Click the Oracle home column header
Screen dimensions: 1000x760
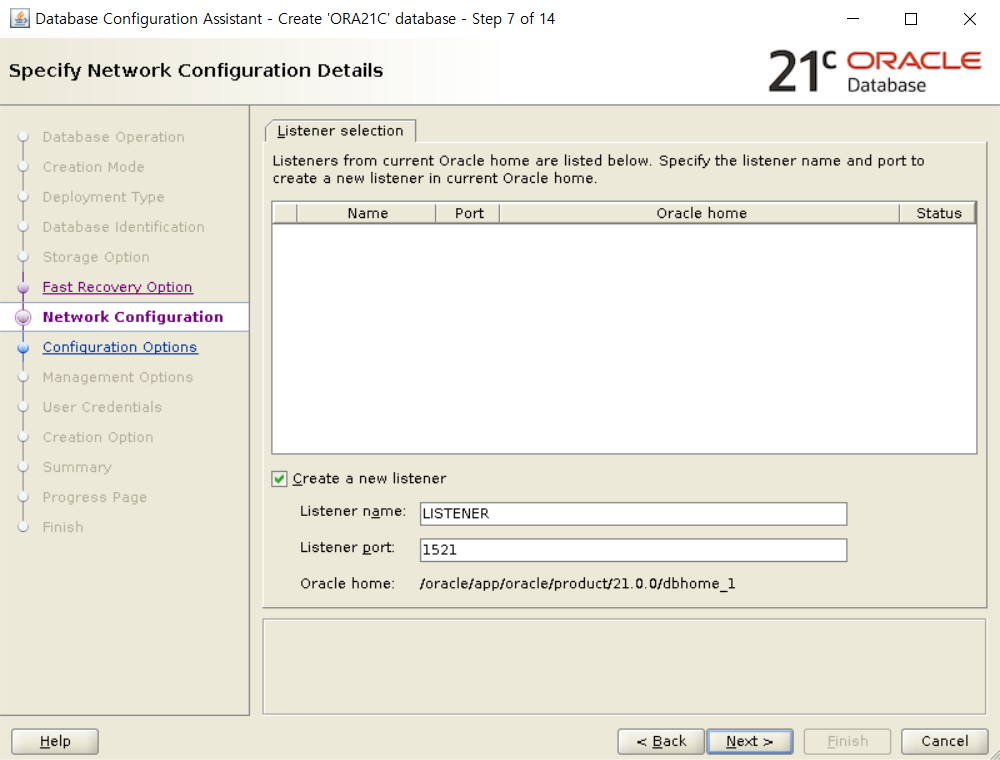(x=700, y=213)
